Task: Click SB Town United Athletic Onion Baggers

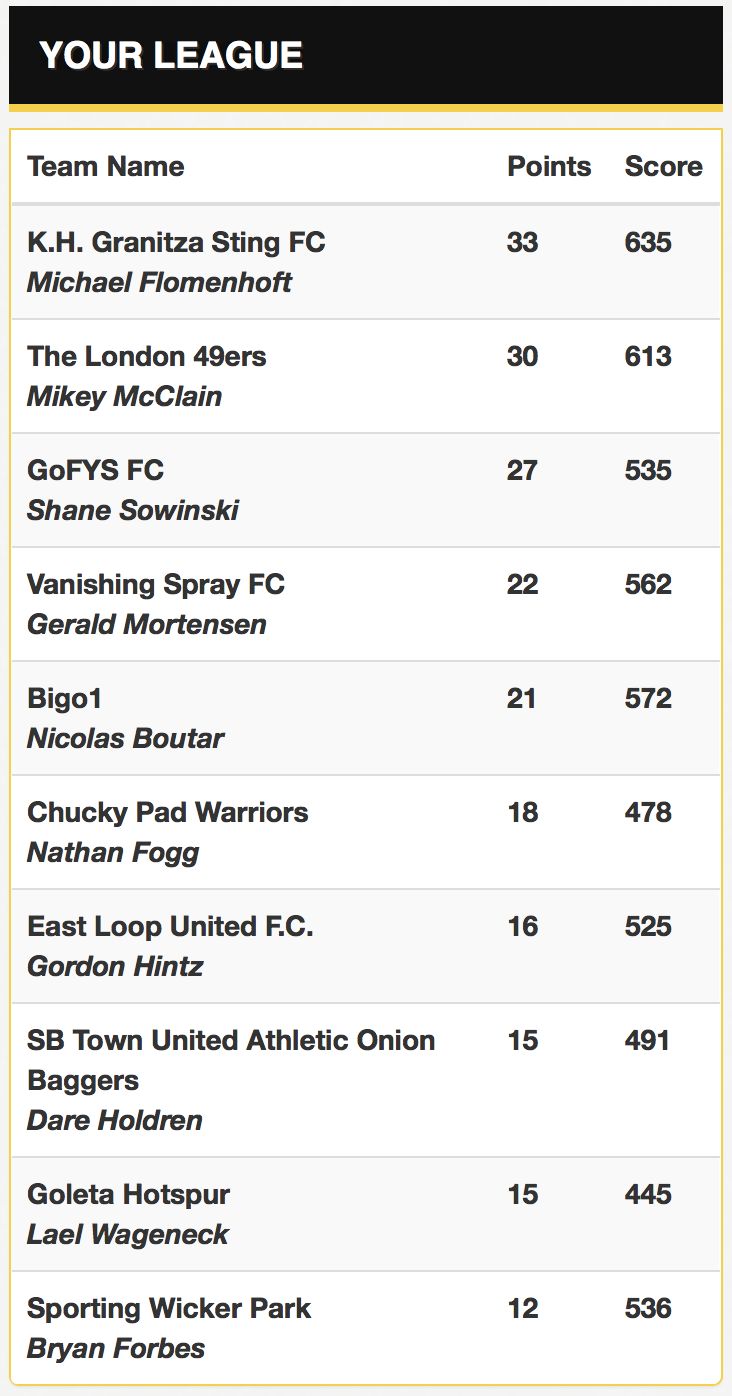Action: pos(231,1060)
